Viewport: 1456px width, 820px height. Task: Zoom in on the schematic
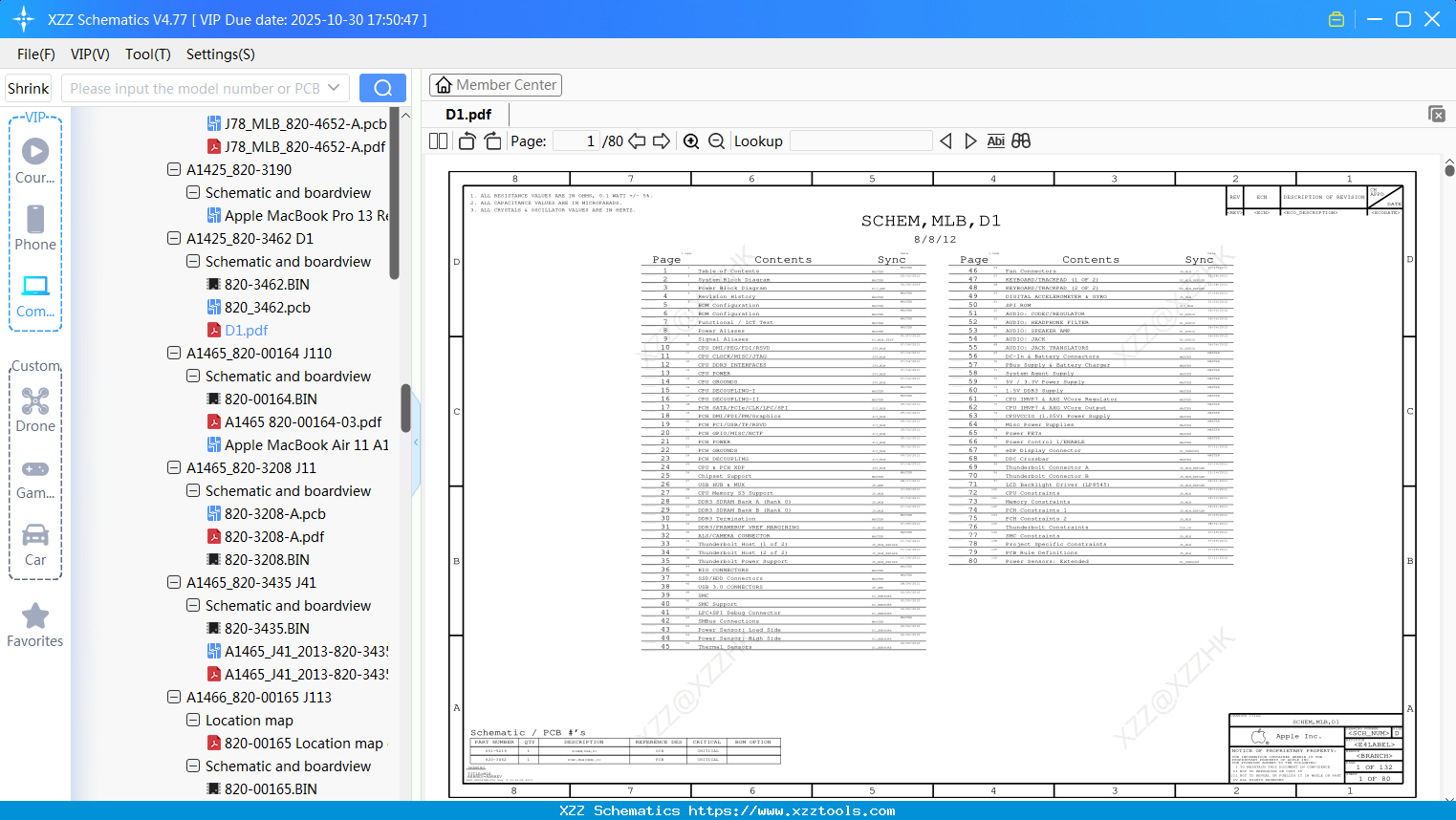pos(691,141)
